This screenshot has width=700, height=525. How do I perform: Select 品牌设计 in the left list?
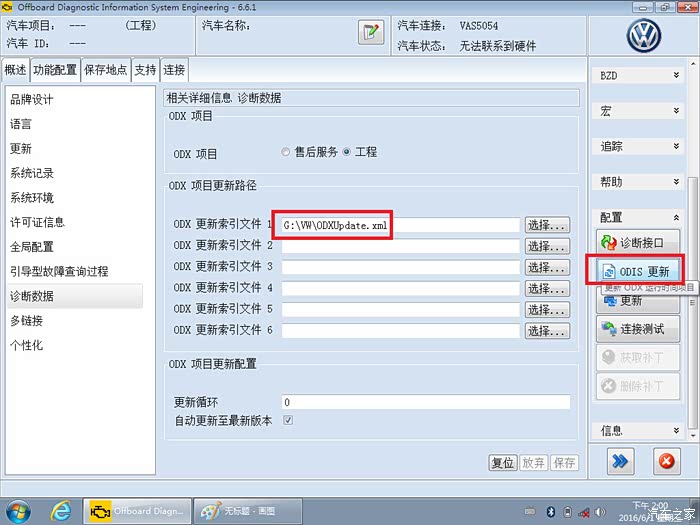[x=75, y=99]
